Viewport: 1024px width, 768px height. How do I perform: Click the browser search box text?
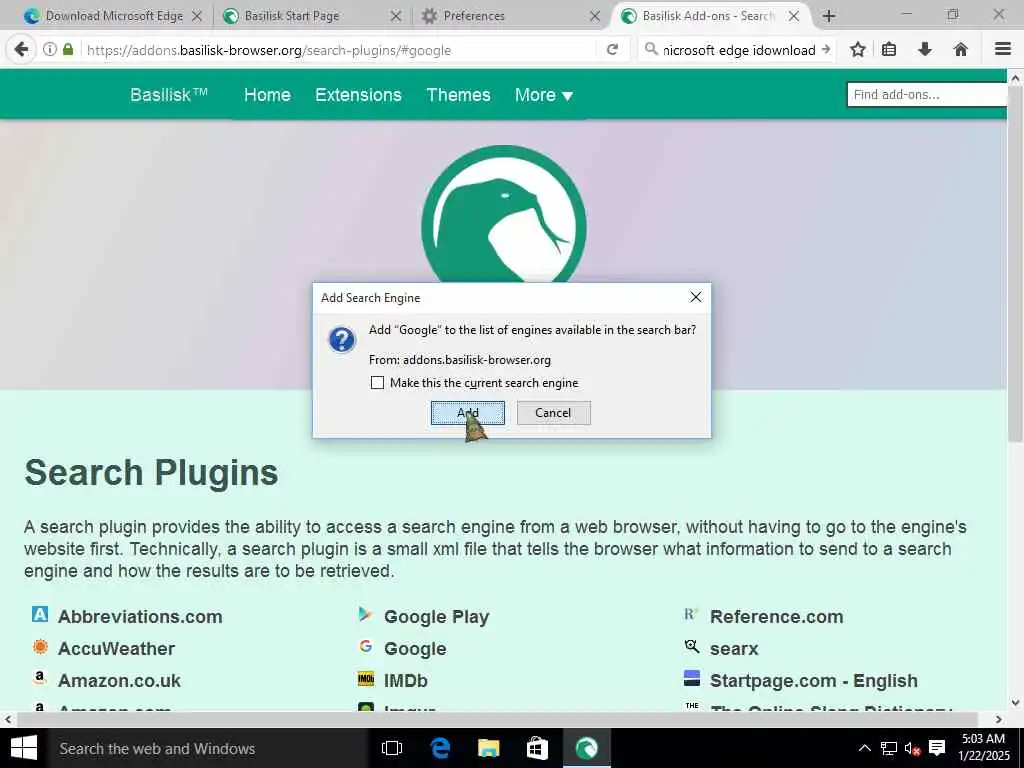(x=739, y=50)
